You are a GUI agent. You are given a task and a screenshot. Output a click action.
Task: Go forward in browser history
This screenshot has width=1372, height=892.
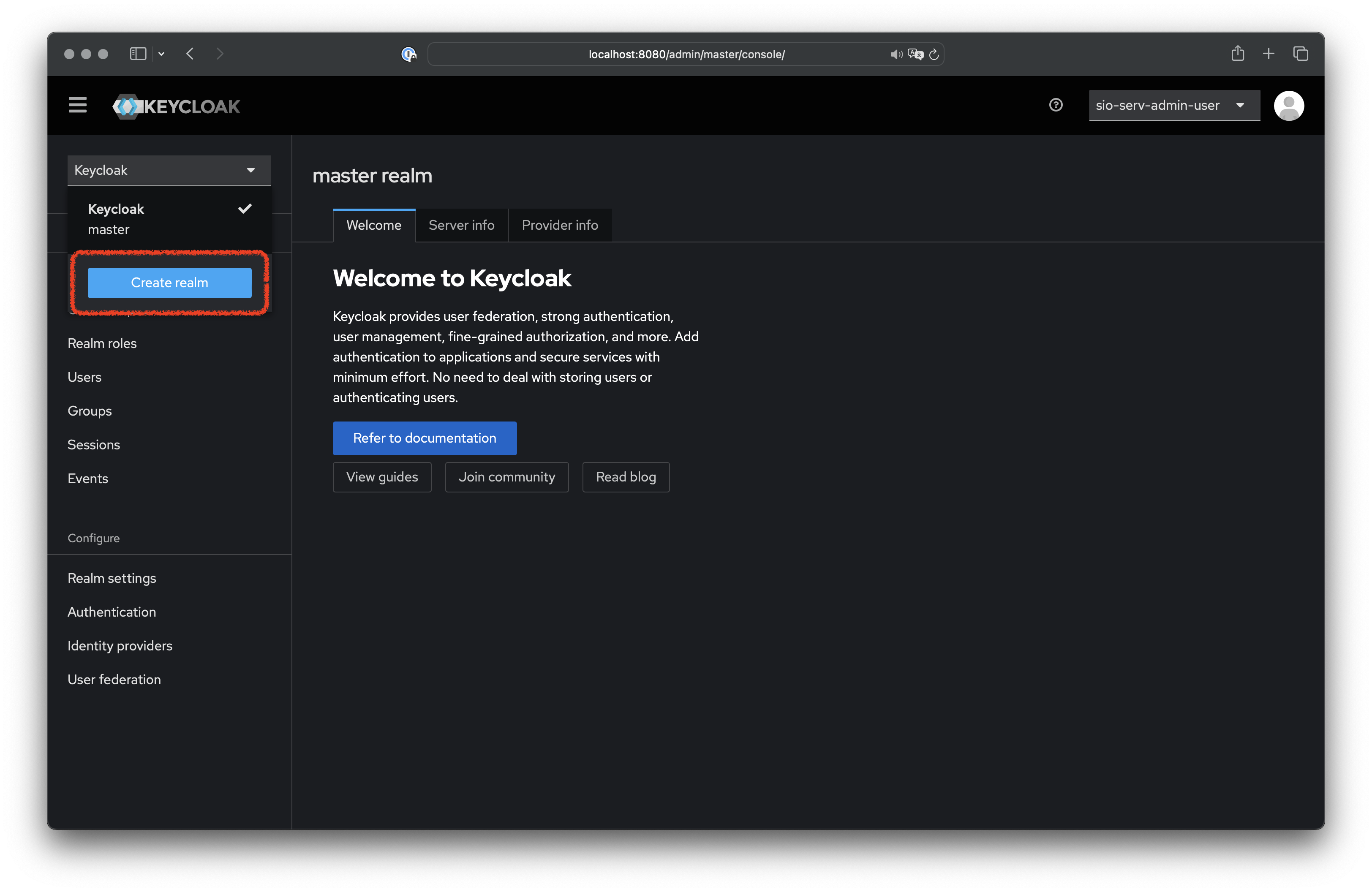coord(220,54)
